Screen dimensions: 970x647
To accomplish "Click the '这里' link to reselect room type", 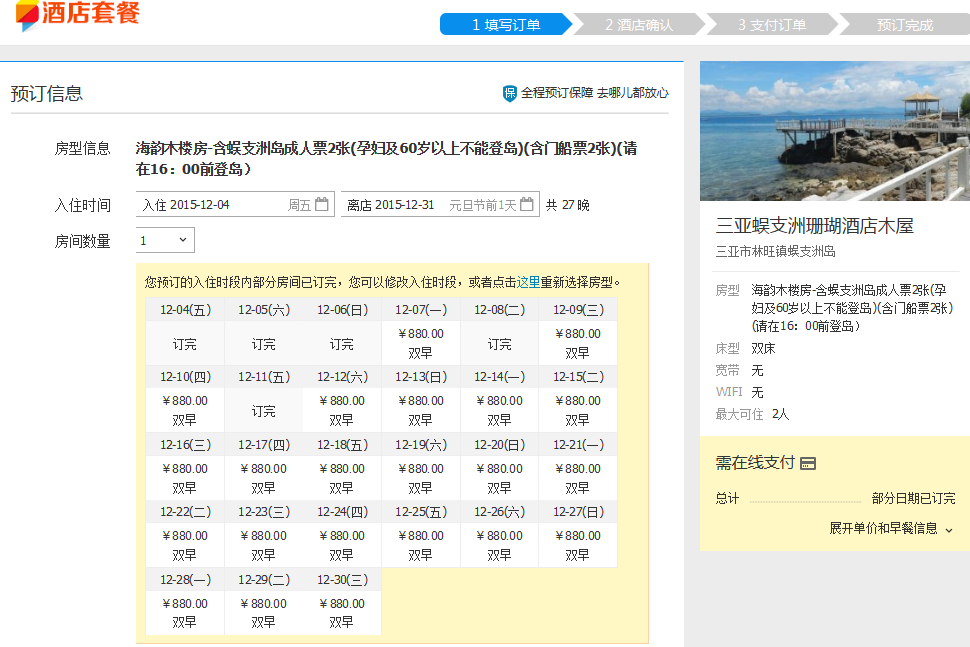I will click(x=528, y=283).
